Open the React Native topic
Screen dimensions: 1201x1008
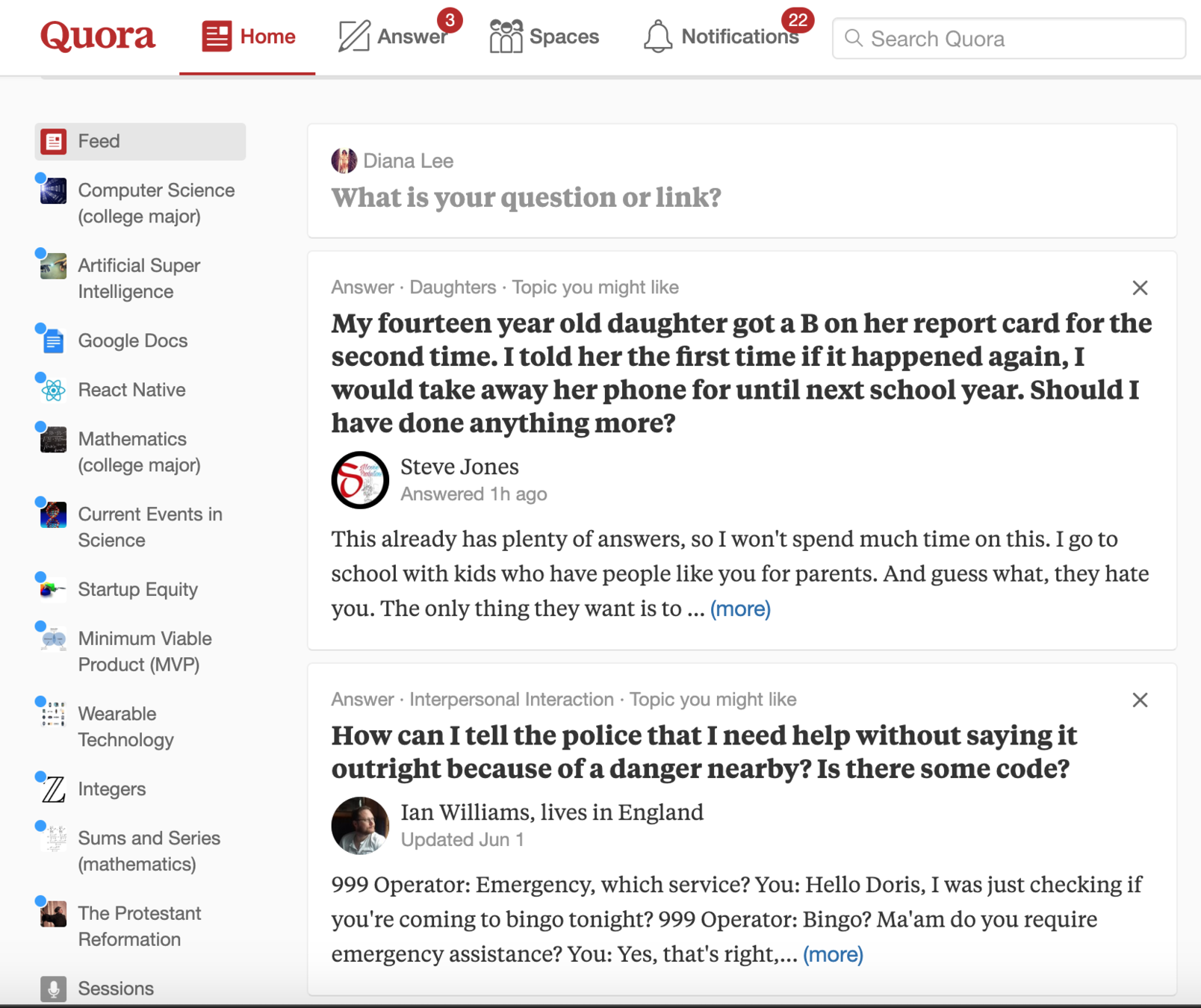pyautogui.click(x=132, y=390)
